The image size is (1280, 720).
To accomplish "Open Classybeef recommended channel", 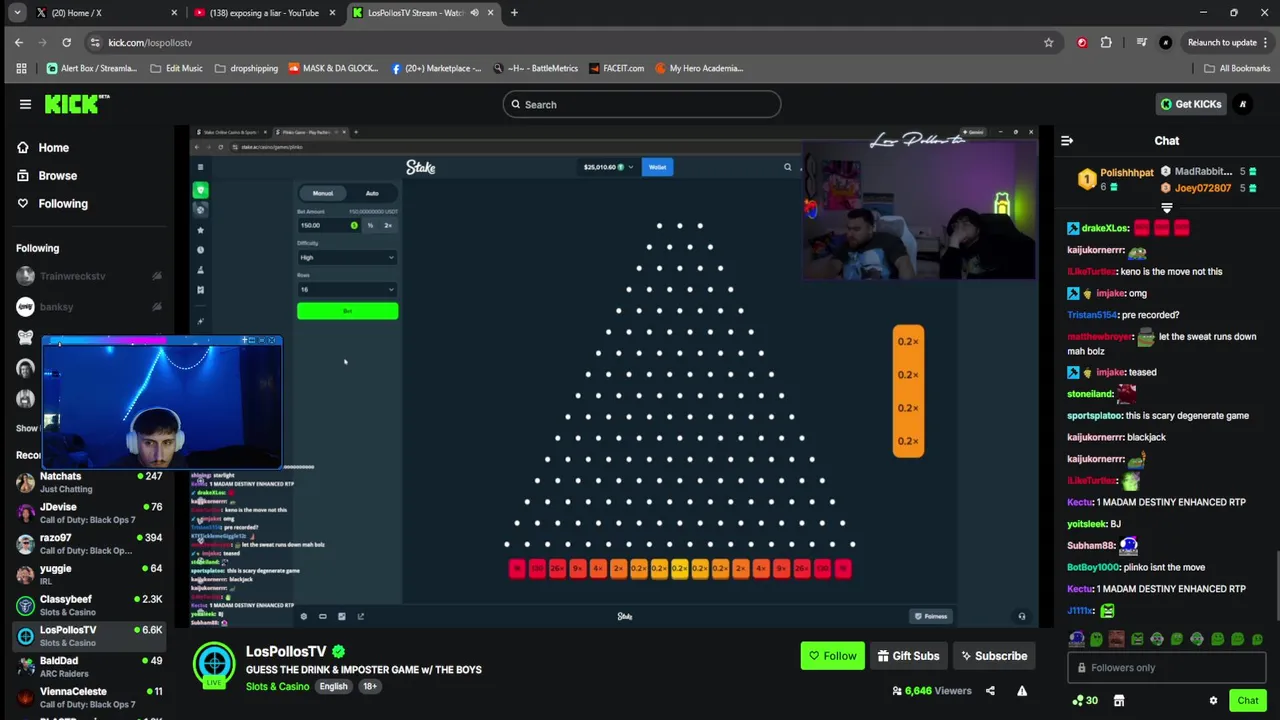I will [x=88, y=605].
